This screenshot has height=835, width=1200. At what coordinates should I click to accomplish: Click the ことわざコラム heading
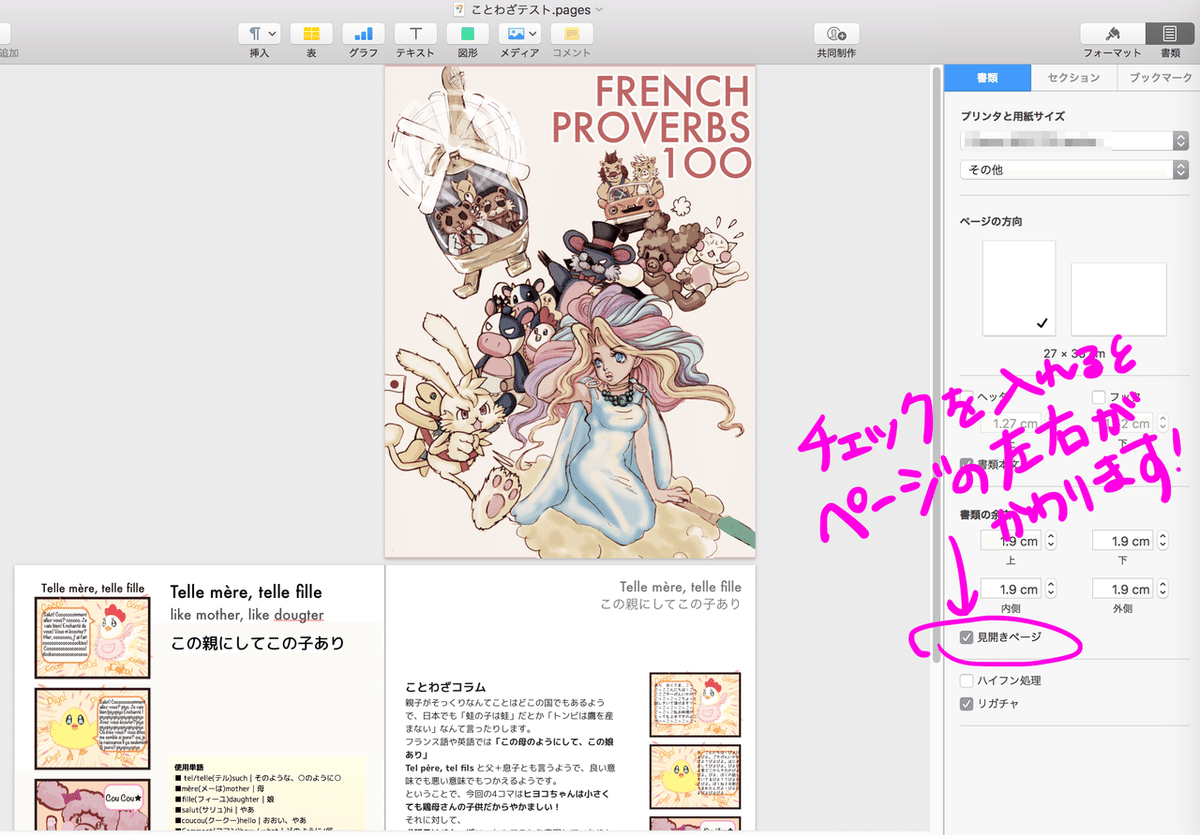tap(446, 687)
